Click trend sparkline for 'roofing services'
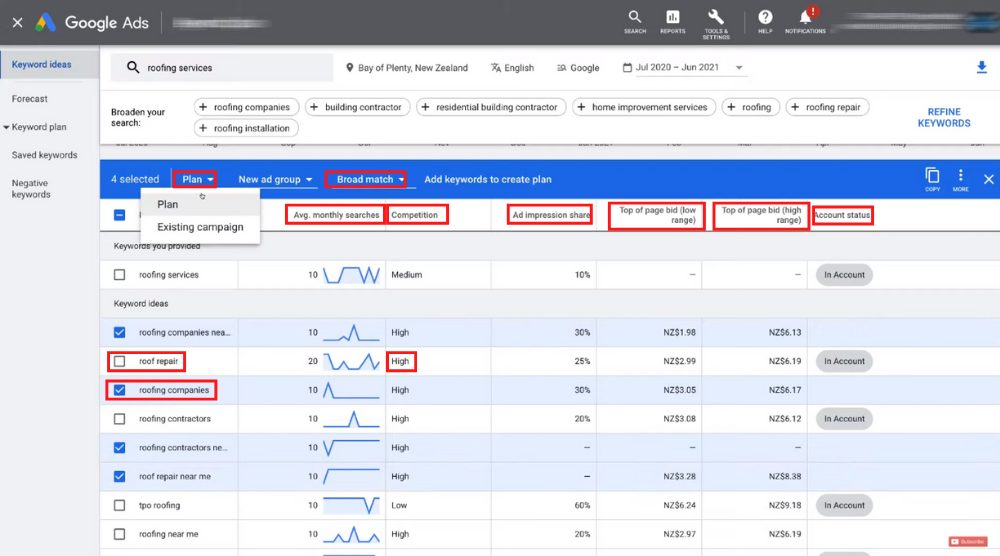 [351, 275]
